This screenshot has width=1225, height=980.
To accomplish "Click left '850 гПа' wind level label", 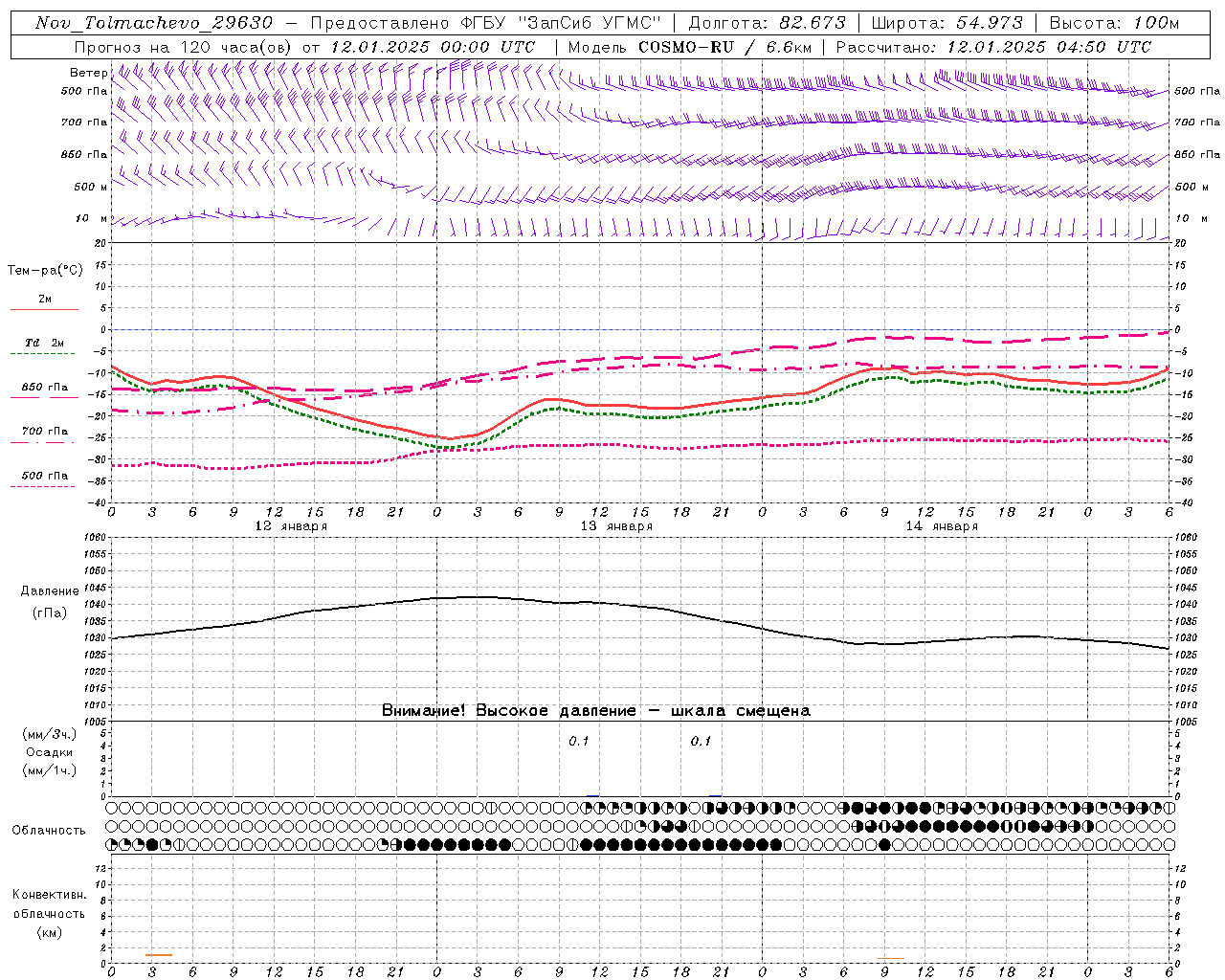I will [x=84, y=154].
